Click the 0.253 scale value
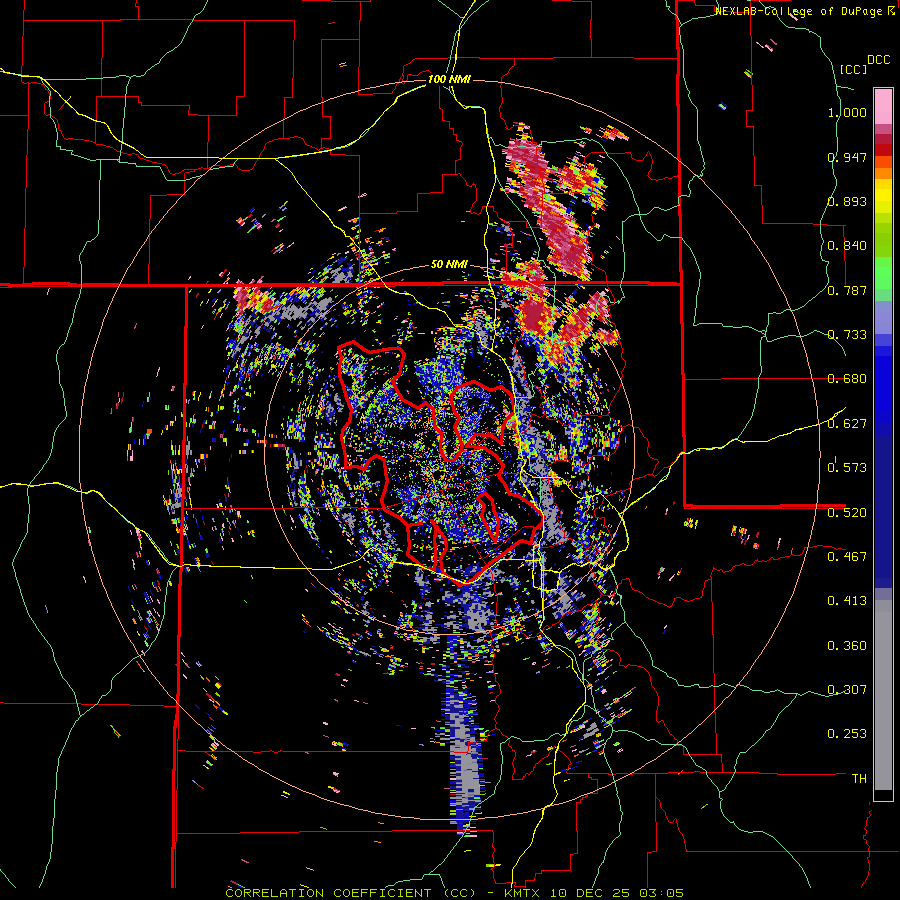The image size is (900, 900). [847, 734]
